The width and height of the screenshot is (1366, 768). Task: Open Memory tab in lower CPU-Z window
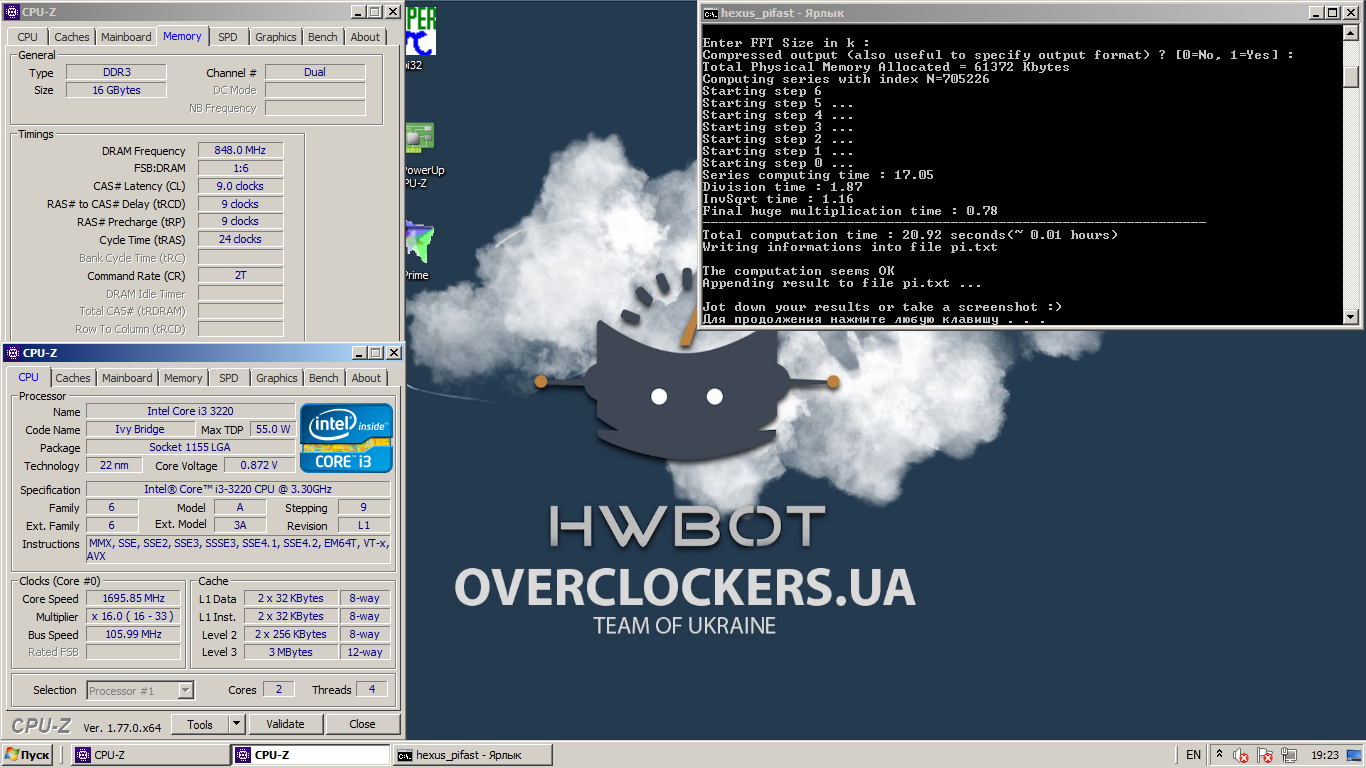coord(183,378)
